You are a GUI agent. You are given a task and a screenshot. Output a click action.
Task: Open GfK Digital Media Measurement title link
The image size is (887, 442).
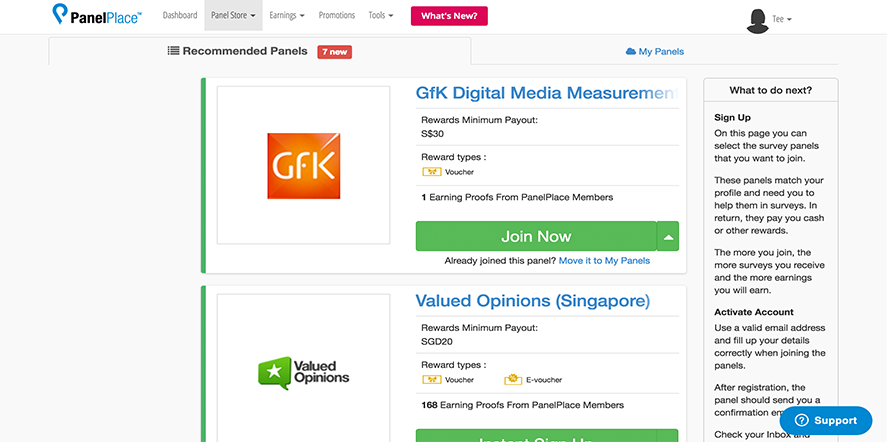(546, 93)
